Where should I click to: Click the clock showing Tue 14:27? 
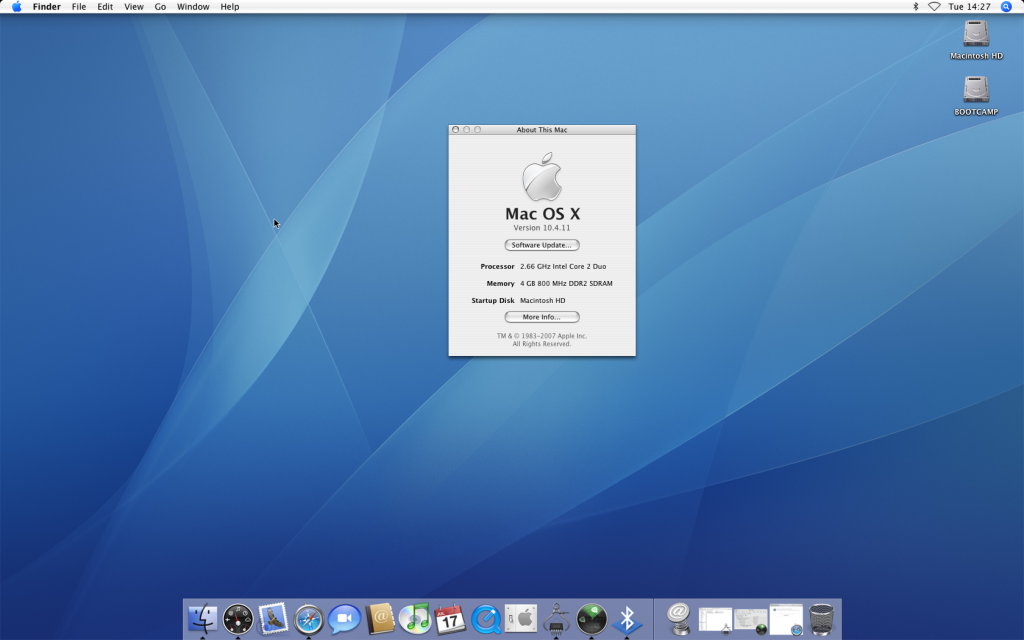coord(969,7)
